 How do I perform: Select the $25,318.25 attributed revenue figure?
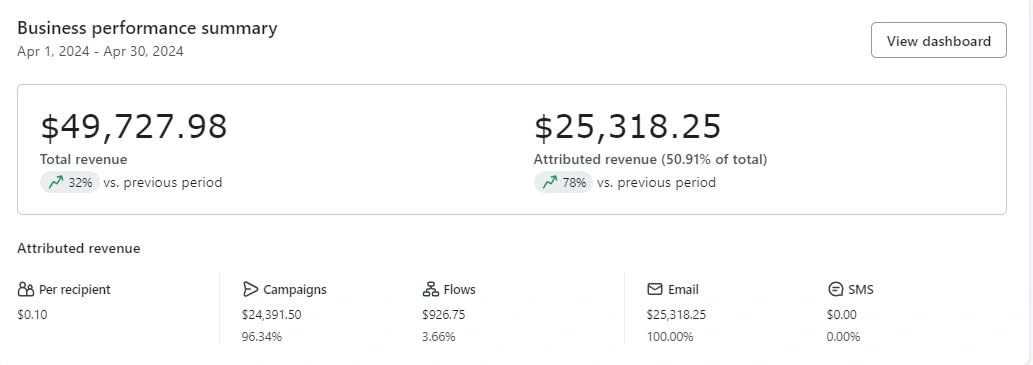coord(628,126)
